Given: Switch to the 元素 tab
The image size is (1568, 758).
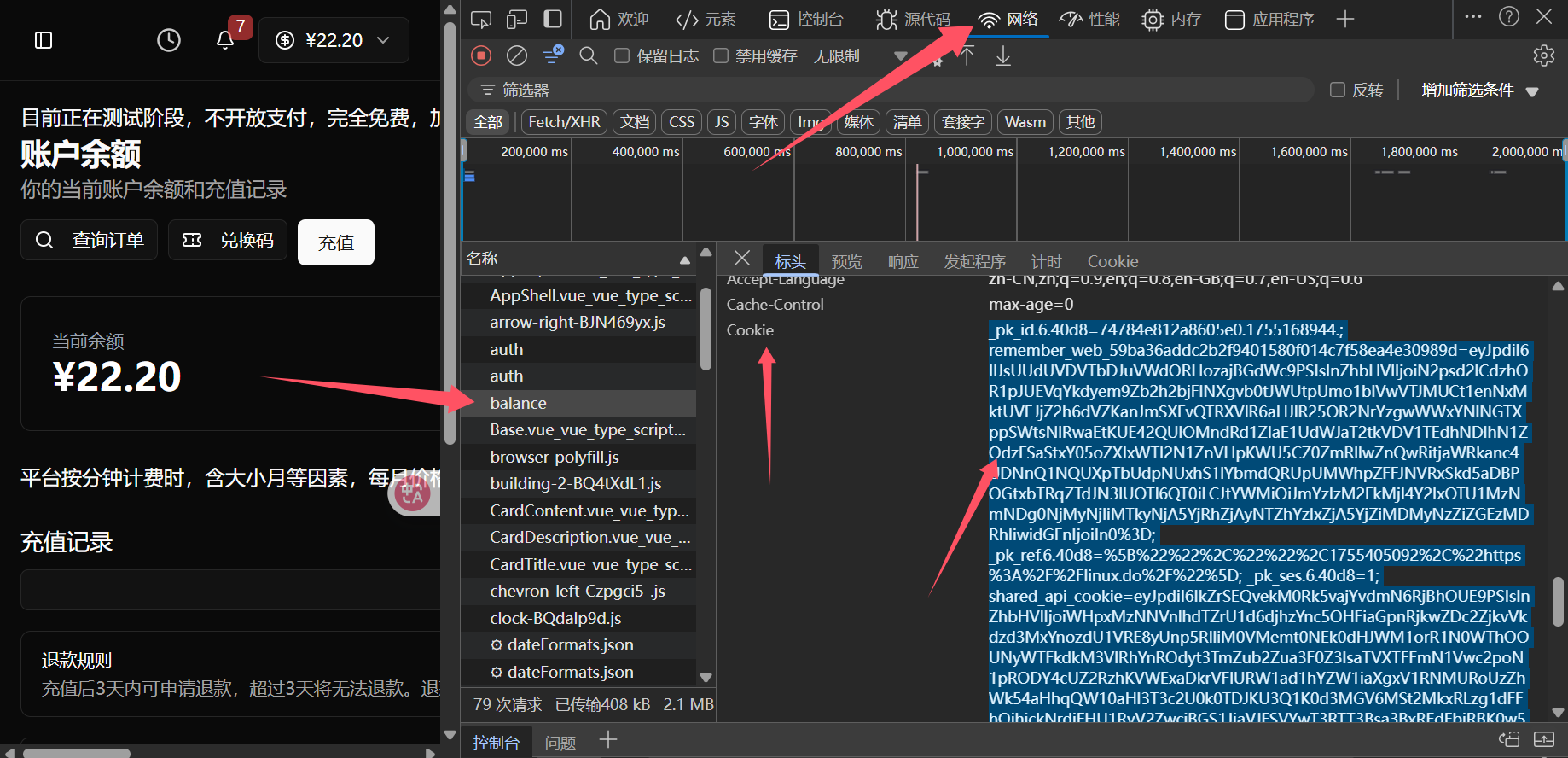Looking at the screenshot, I should (706, 19).
